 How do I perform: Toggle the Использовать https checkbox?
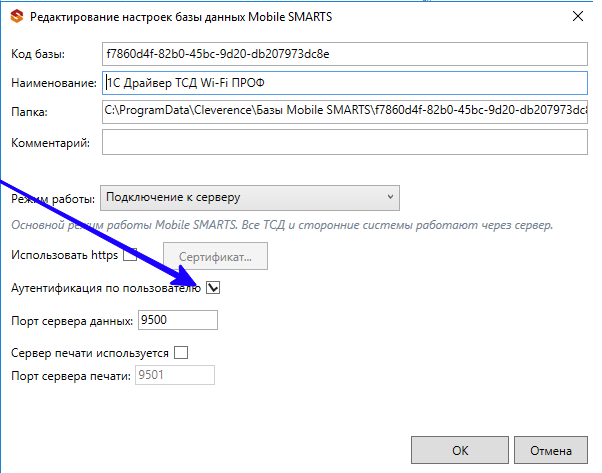coord(130,254)
